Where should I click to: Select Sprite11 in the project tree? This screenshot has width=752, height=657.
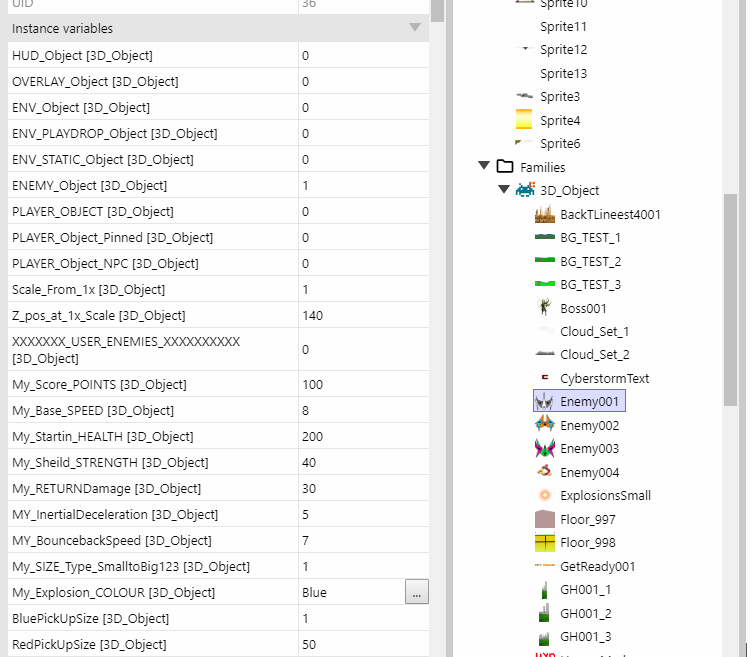tap(563, 26)
